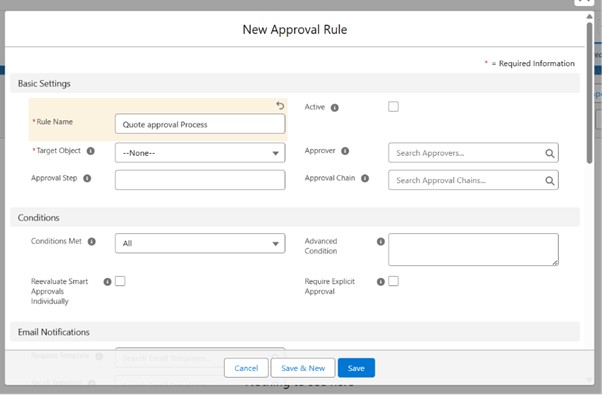602x395 pixels.
Task: Click the Search Approval Chains lookup field
Action: click(x=473, y=180)
